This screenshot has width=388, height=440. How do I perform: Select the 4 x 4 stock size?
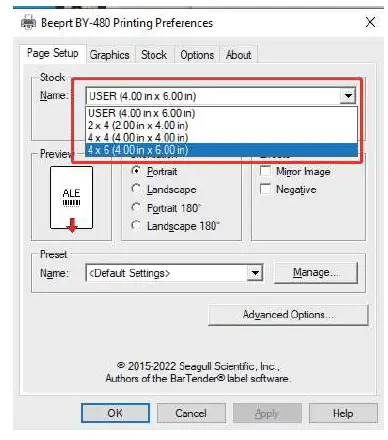[221, 137]
